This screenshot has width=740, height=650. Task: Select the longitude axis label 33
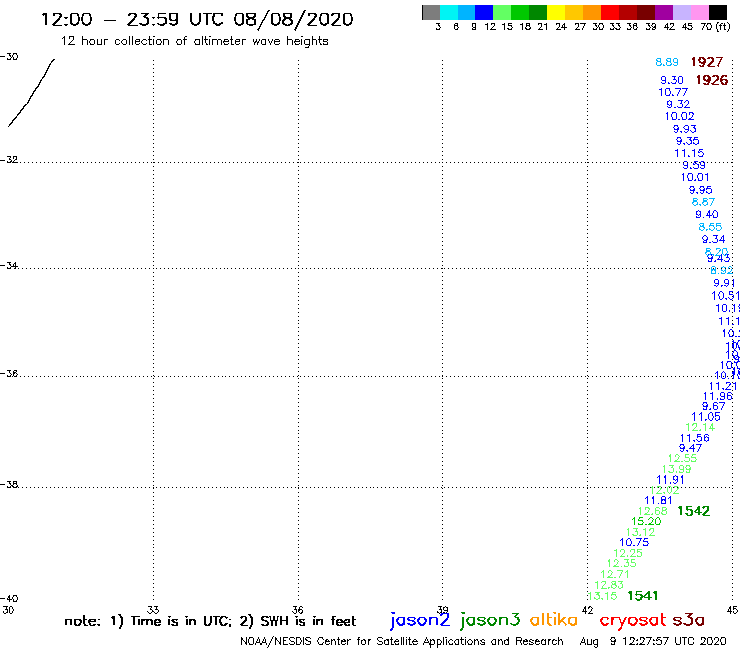tap(153, 610)
